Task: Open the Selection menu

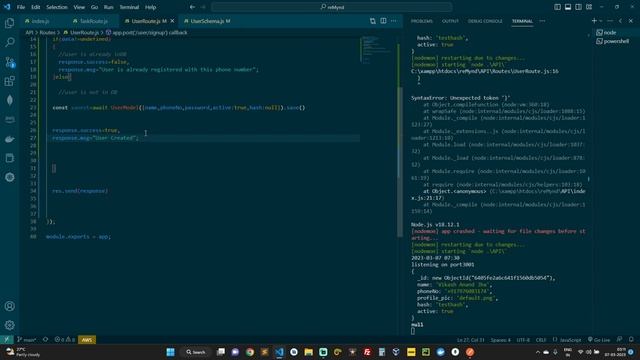Action: (57, 7)
